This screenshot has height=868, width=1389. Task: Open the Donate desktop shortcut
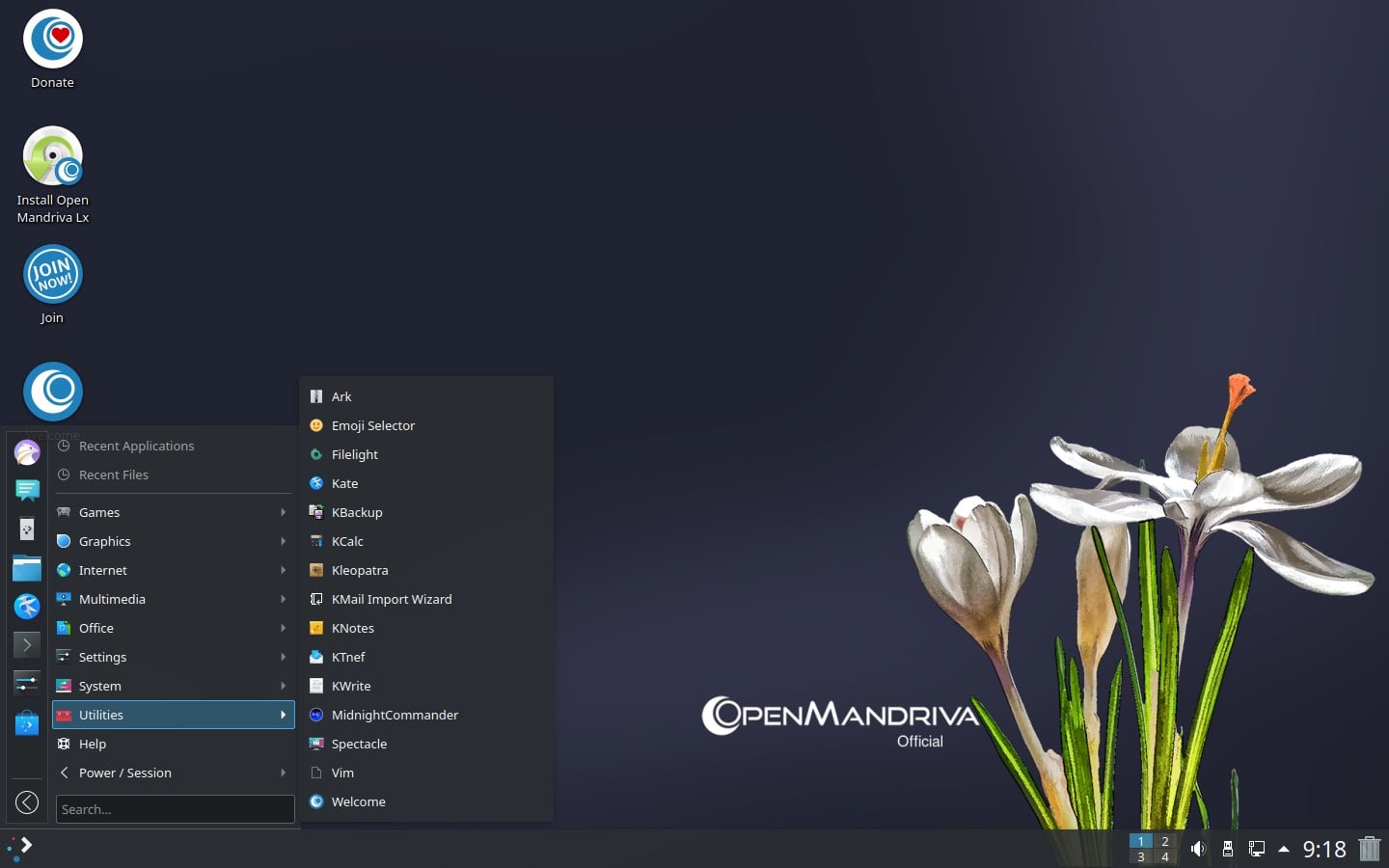pyautogui.click(x=51, y=41)
